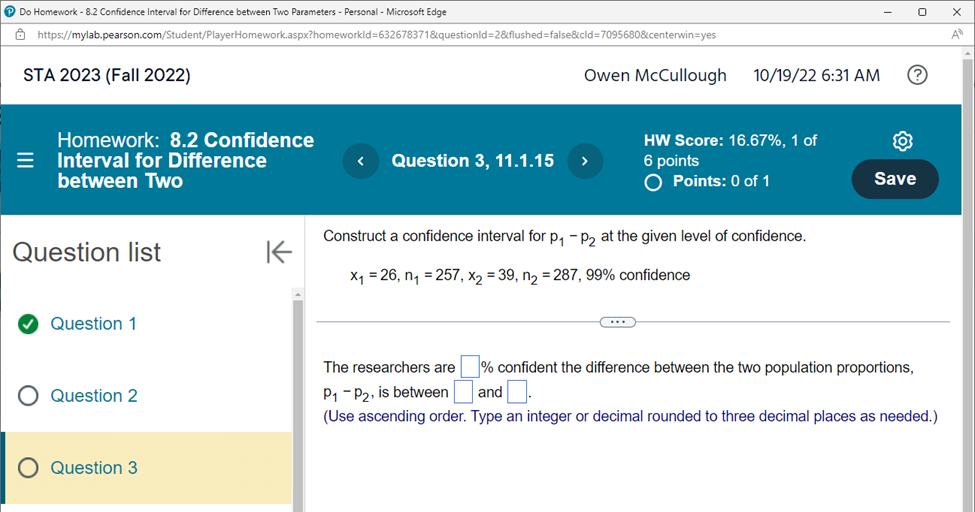Open Question 2 from the list
Viewport: 975px width, 512px height.
click(94, 396)
